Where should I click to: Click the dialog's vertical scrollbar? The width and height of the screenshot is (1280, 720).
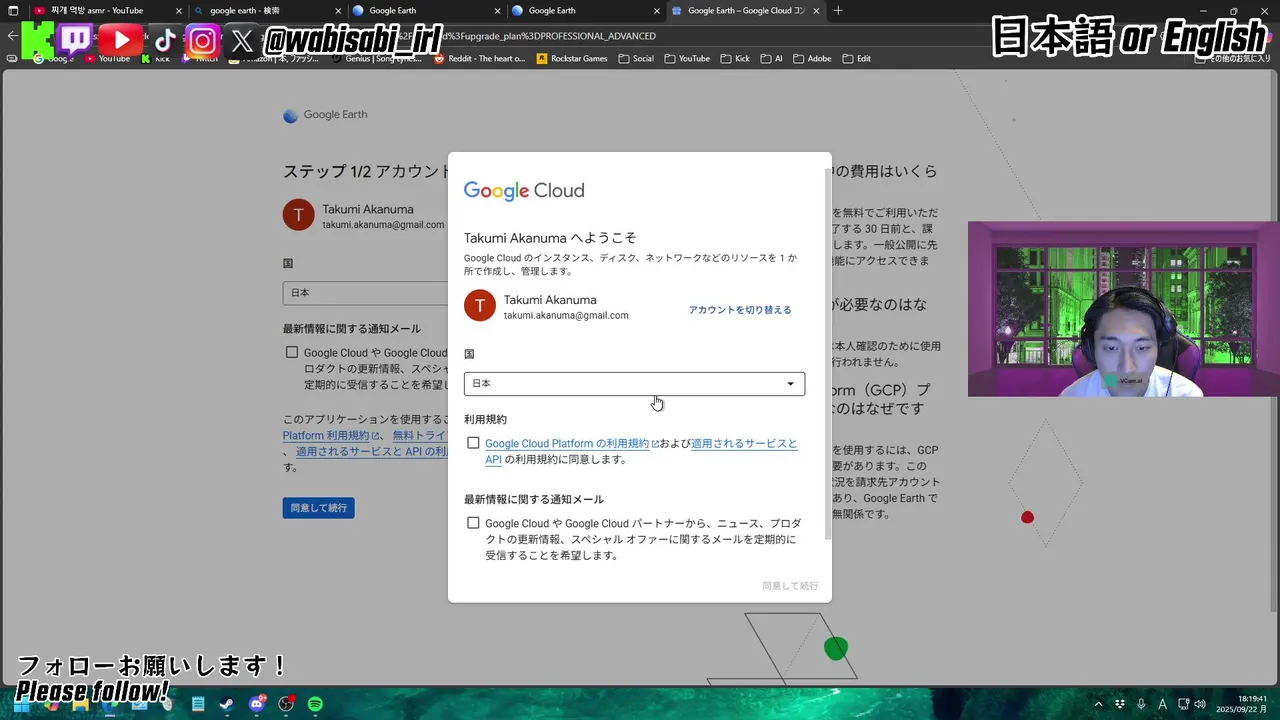(827, 355)
